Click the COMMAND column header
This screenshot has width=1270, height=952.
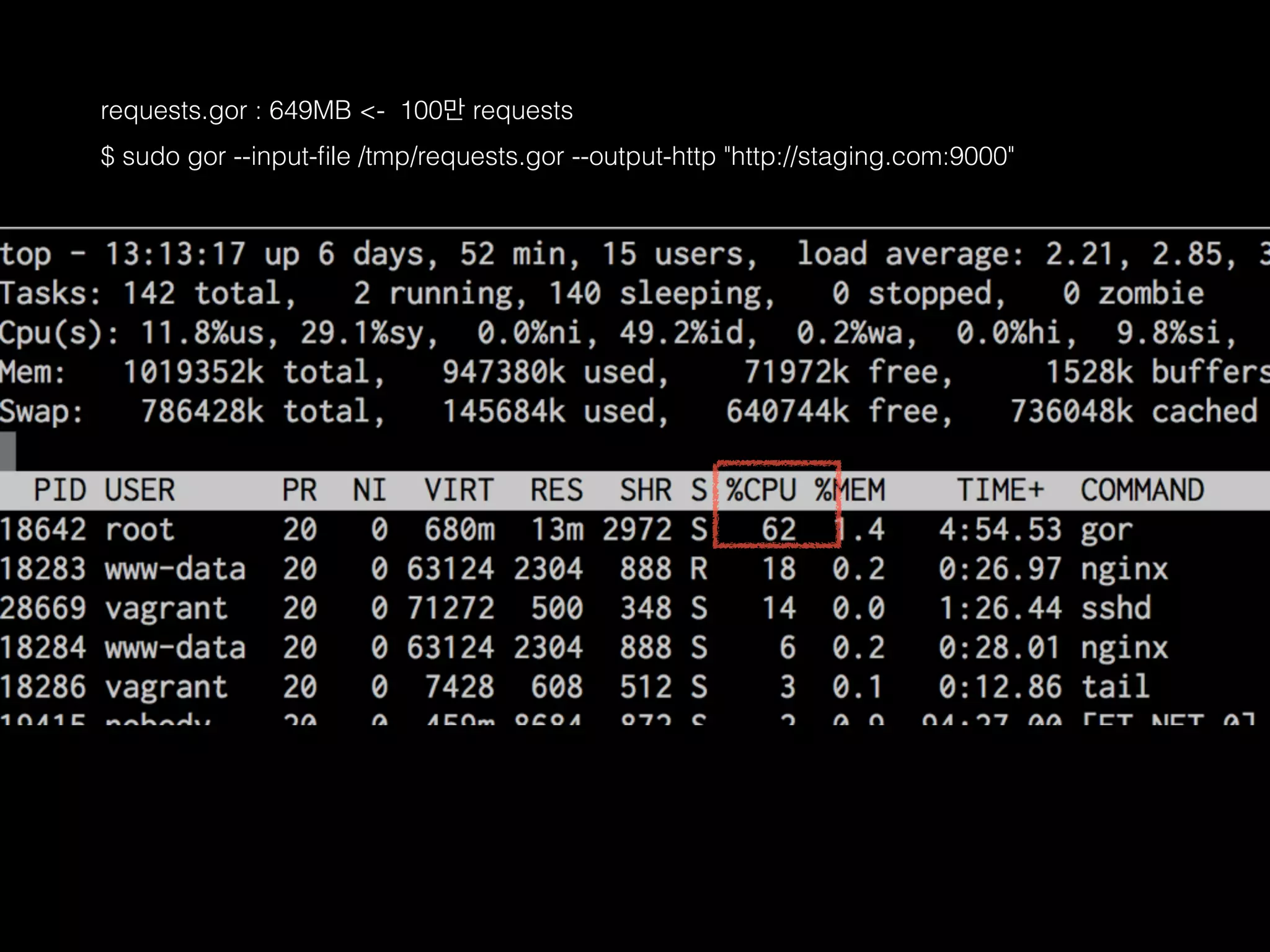1142,490
